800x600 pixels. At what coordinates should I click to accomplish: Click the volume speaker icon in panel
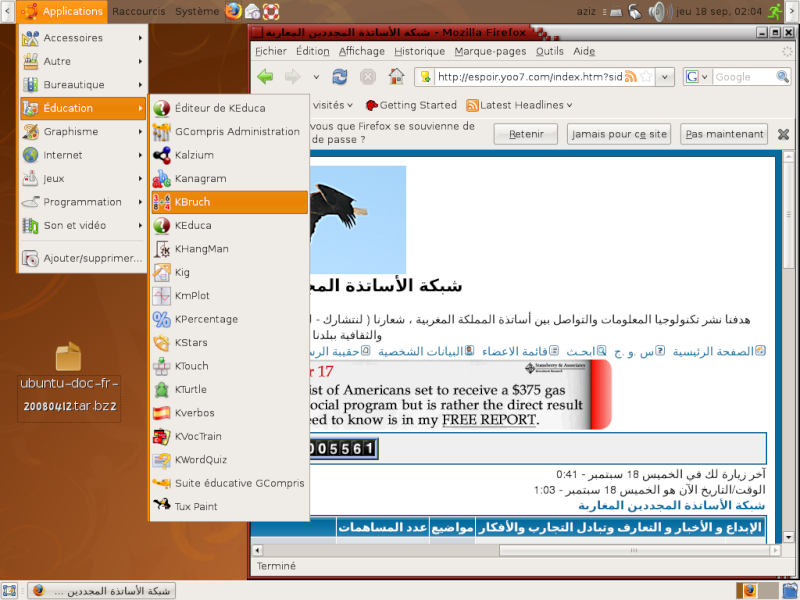coord(660,11)
